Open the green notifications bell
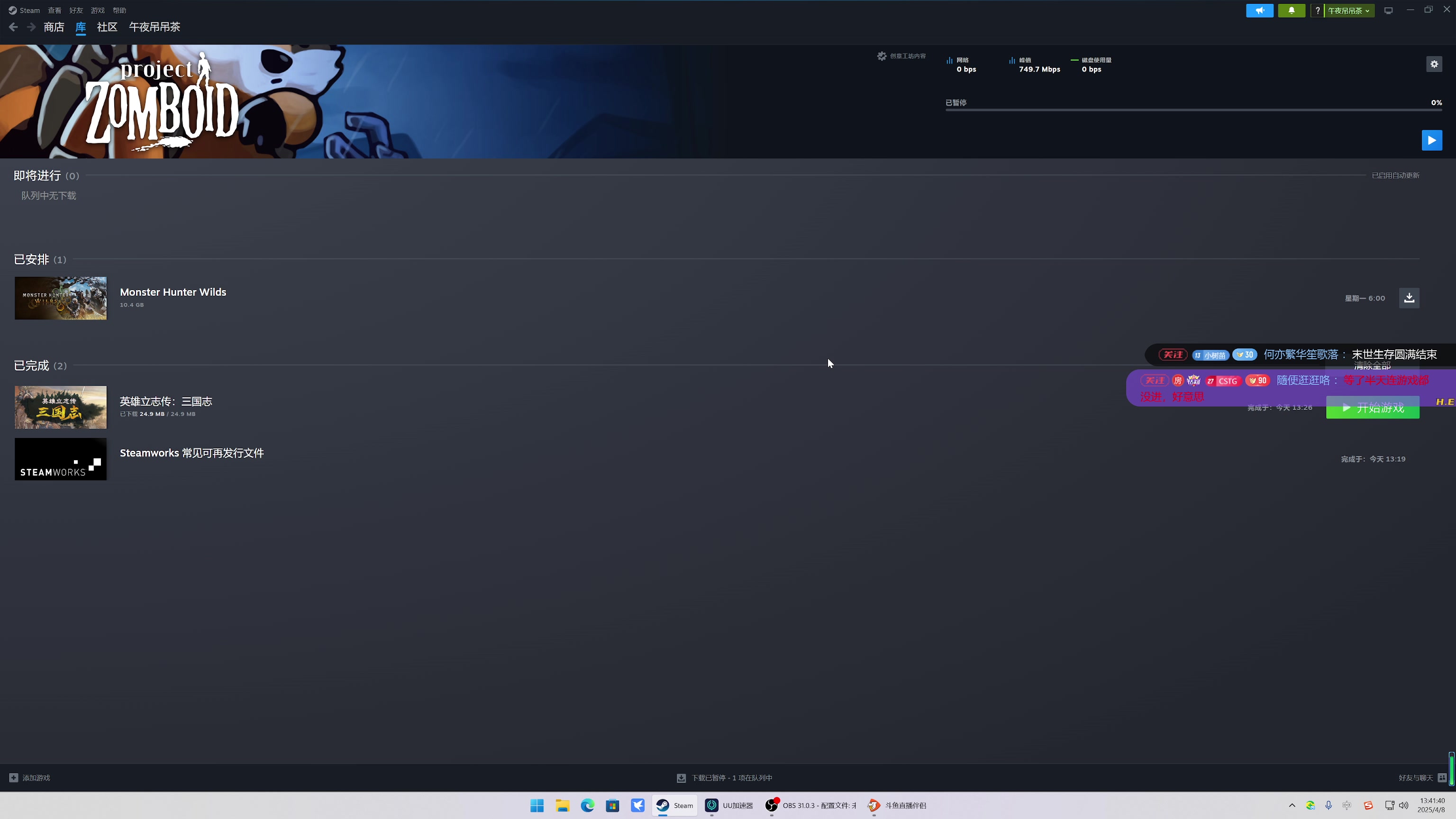The height and width of the screenshot is (819, 1456). pyautogui.click(x=1292, y=10)
